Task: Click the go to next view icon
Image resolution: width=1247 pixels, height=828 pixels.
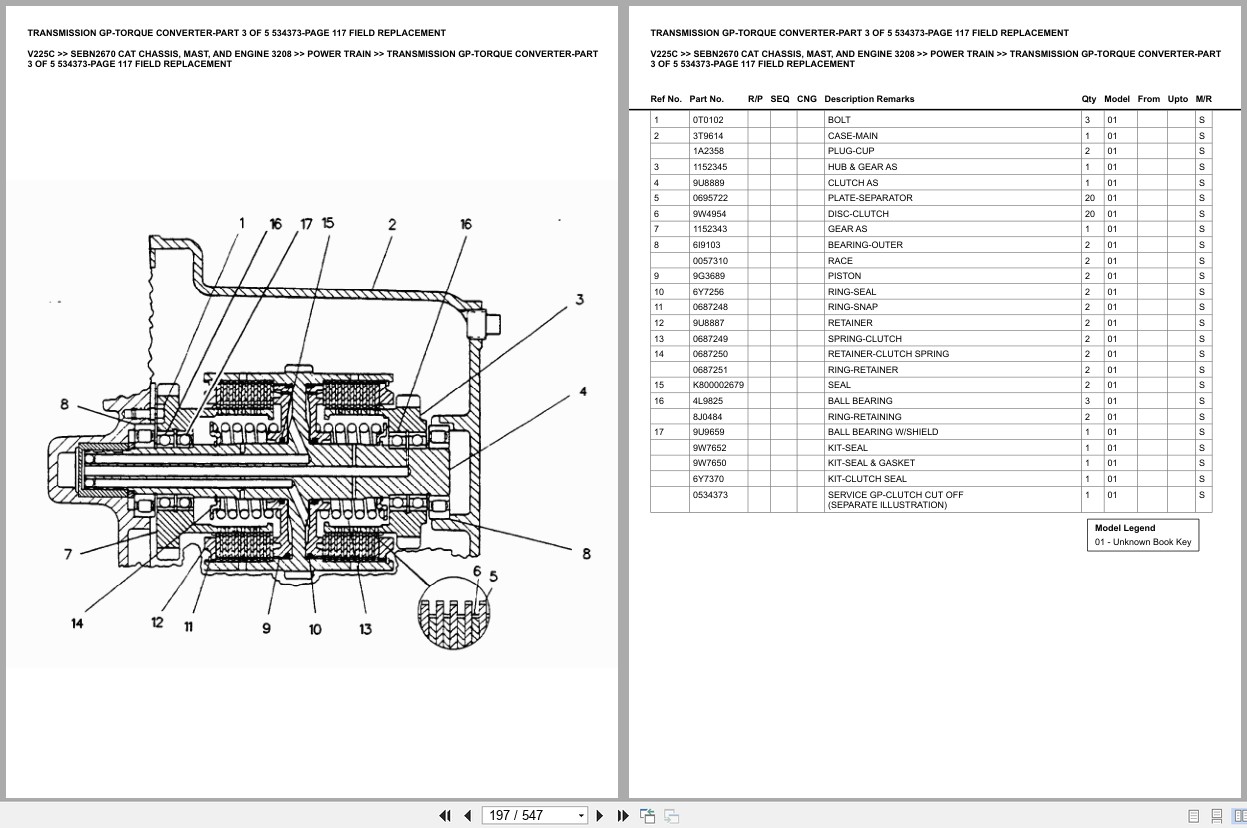Action: 671,816
